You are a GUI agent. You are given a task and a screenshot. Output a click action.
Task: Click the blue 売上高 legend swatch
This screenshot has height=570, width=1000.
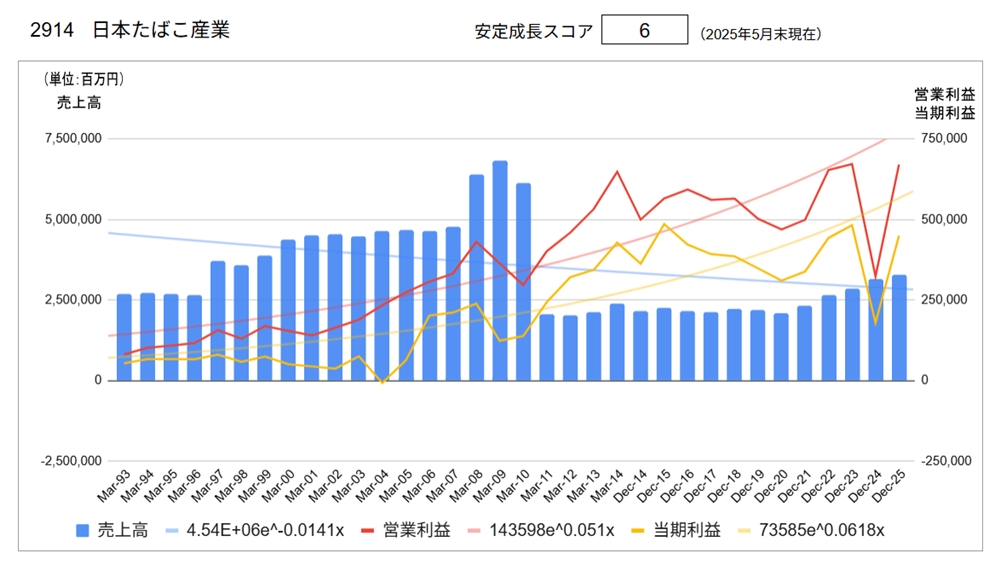point(82,530)
